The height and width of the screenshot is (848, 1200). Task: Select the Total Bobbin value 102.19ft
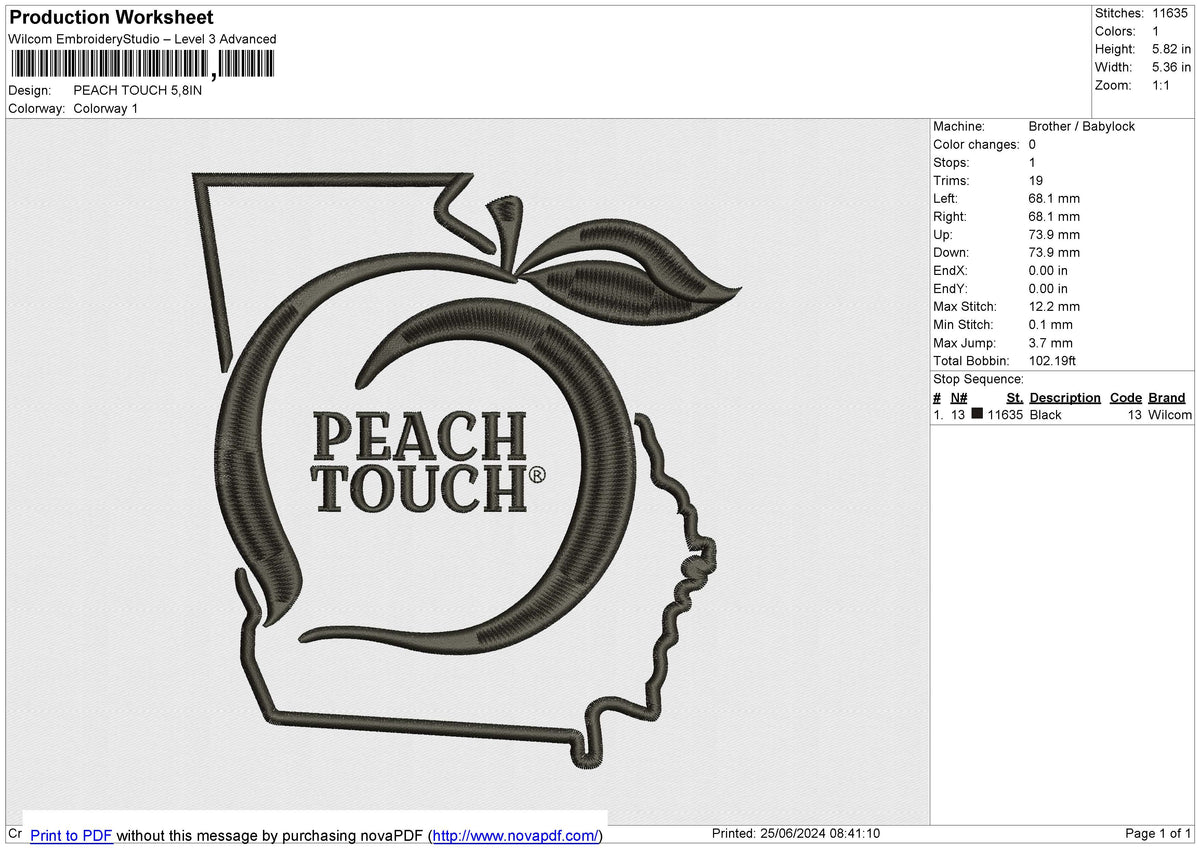tap(1052, 360)
